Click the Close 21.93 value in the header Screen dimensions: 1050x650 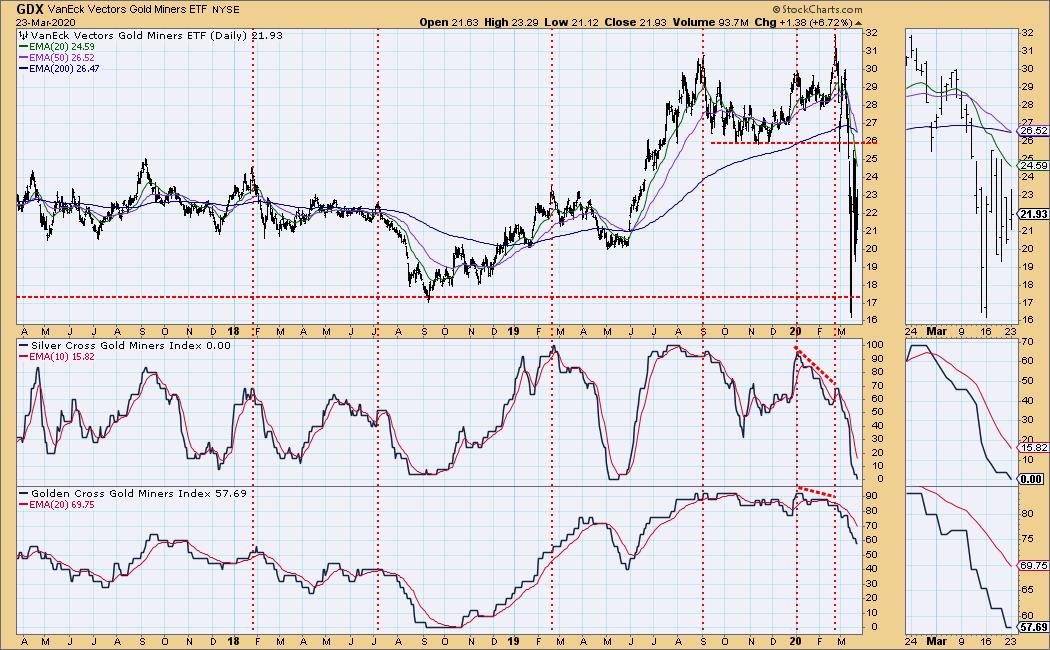[x=635, y=22]
